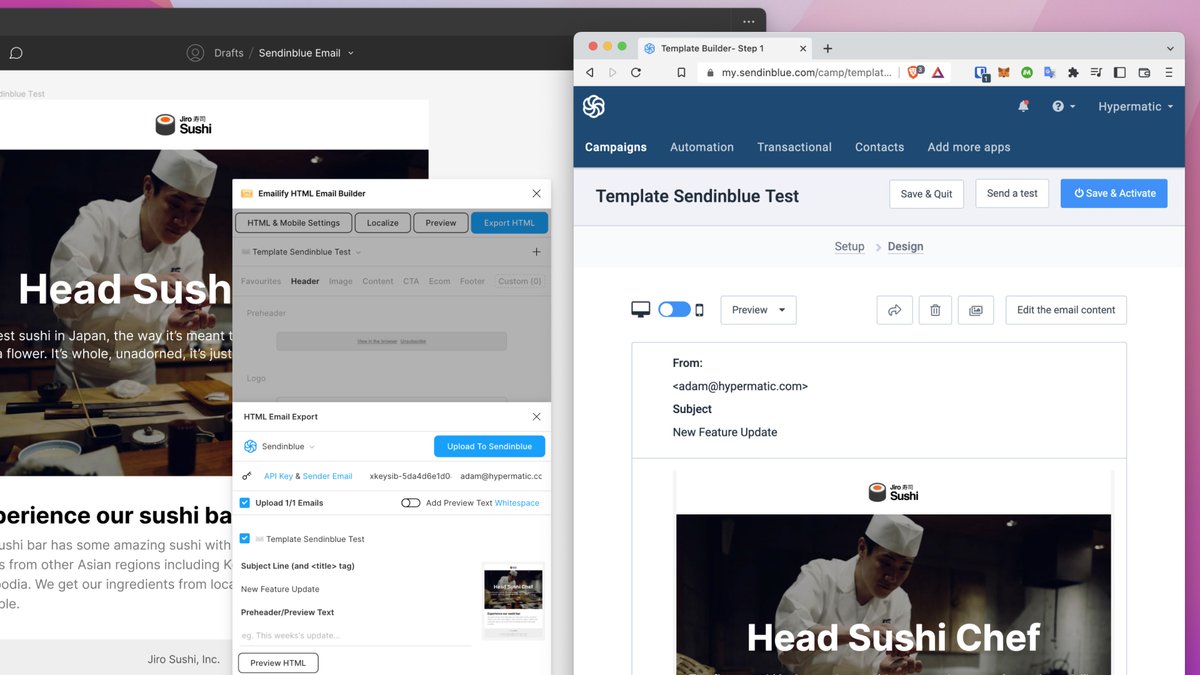The width and height of the screenshot is (1200, 675).
Task: Open the Automation menu
Action: pyautogui.click(x=702, y=147)
